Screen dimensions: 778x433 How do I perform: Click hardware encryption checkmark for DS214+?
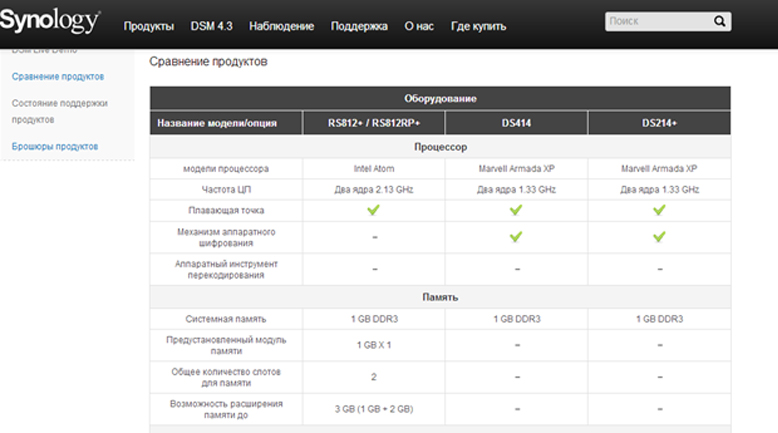pos(659,237)
